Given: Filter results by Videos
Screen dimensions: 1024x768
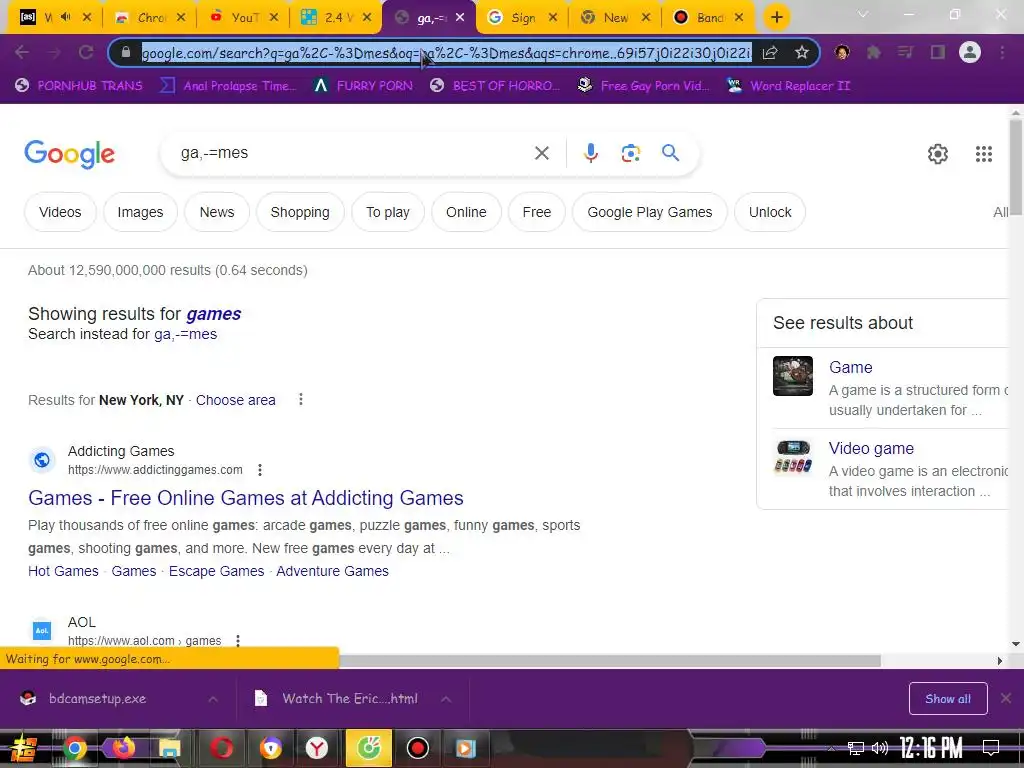Looking at the screenshot, I should (60, 212).
